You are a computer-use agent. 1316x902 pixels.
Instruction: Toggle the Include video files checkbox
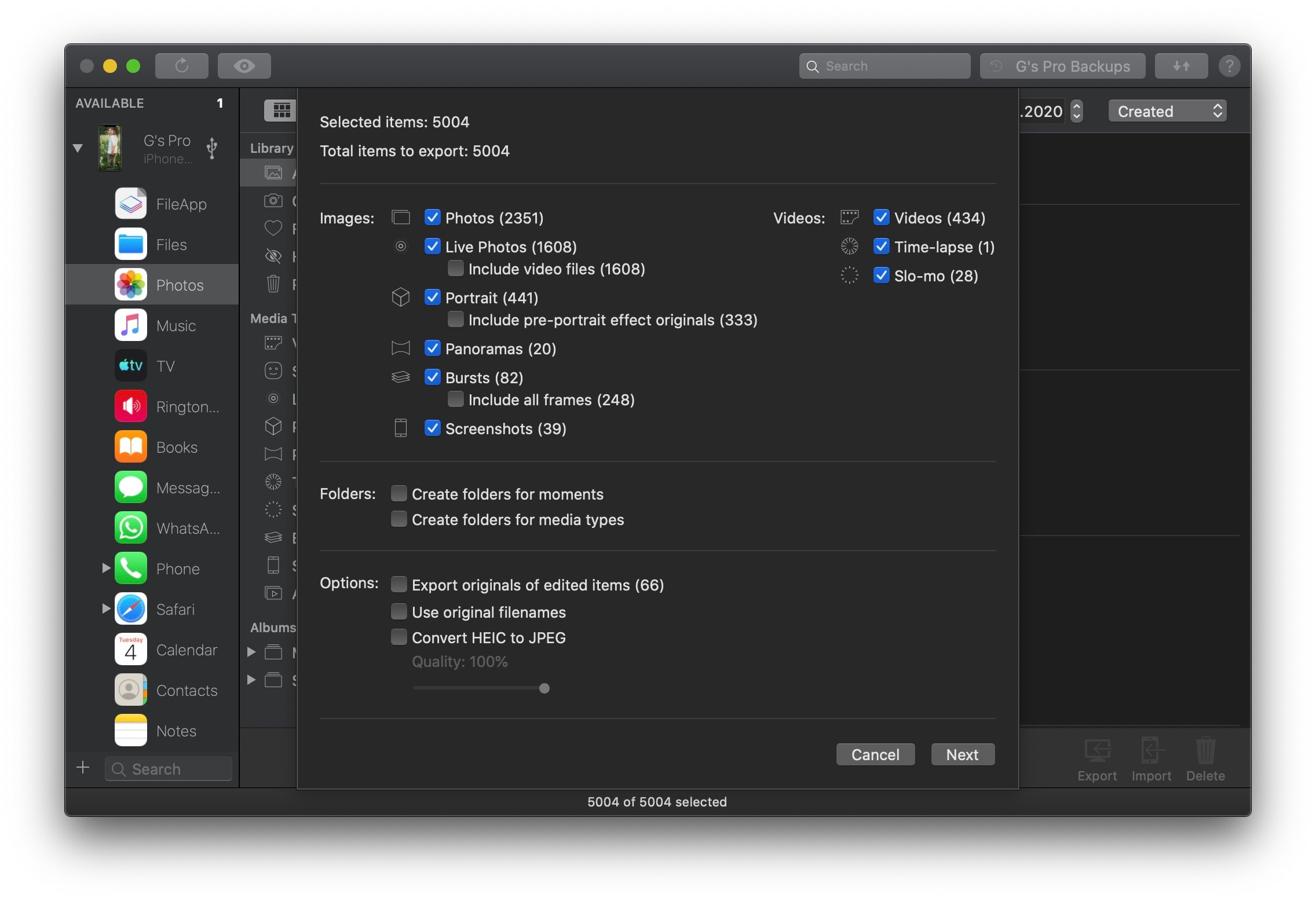click(x=456, y=269)
